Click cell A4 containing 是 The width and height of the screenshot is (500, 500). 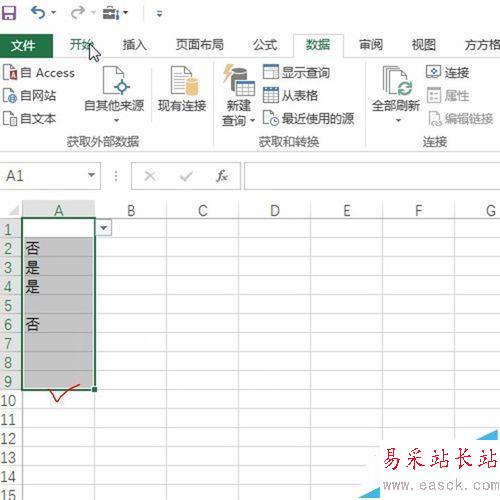click(58, 285)
